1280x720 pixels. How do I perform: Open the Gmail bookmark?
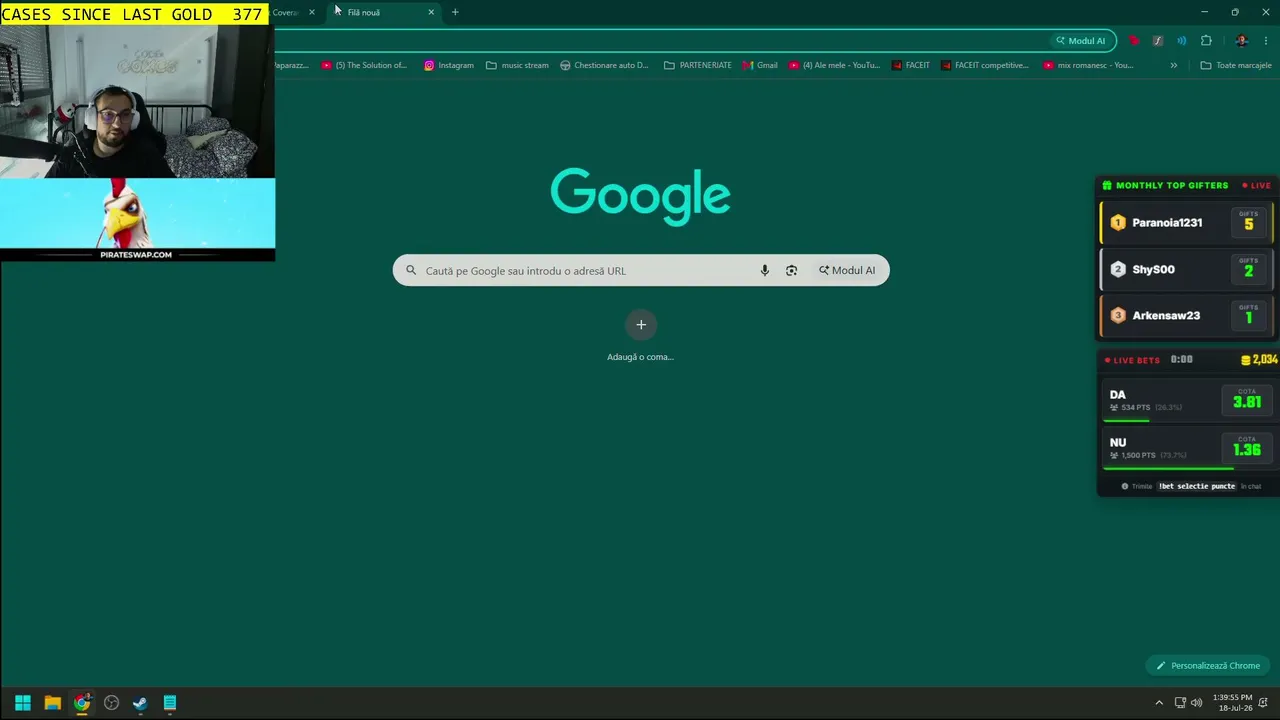(760, 65)
